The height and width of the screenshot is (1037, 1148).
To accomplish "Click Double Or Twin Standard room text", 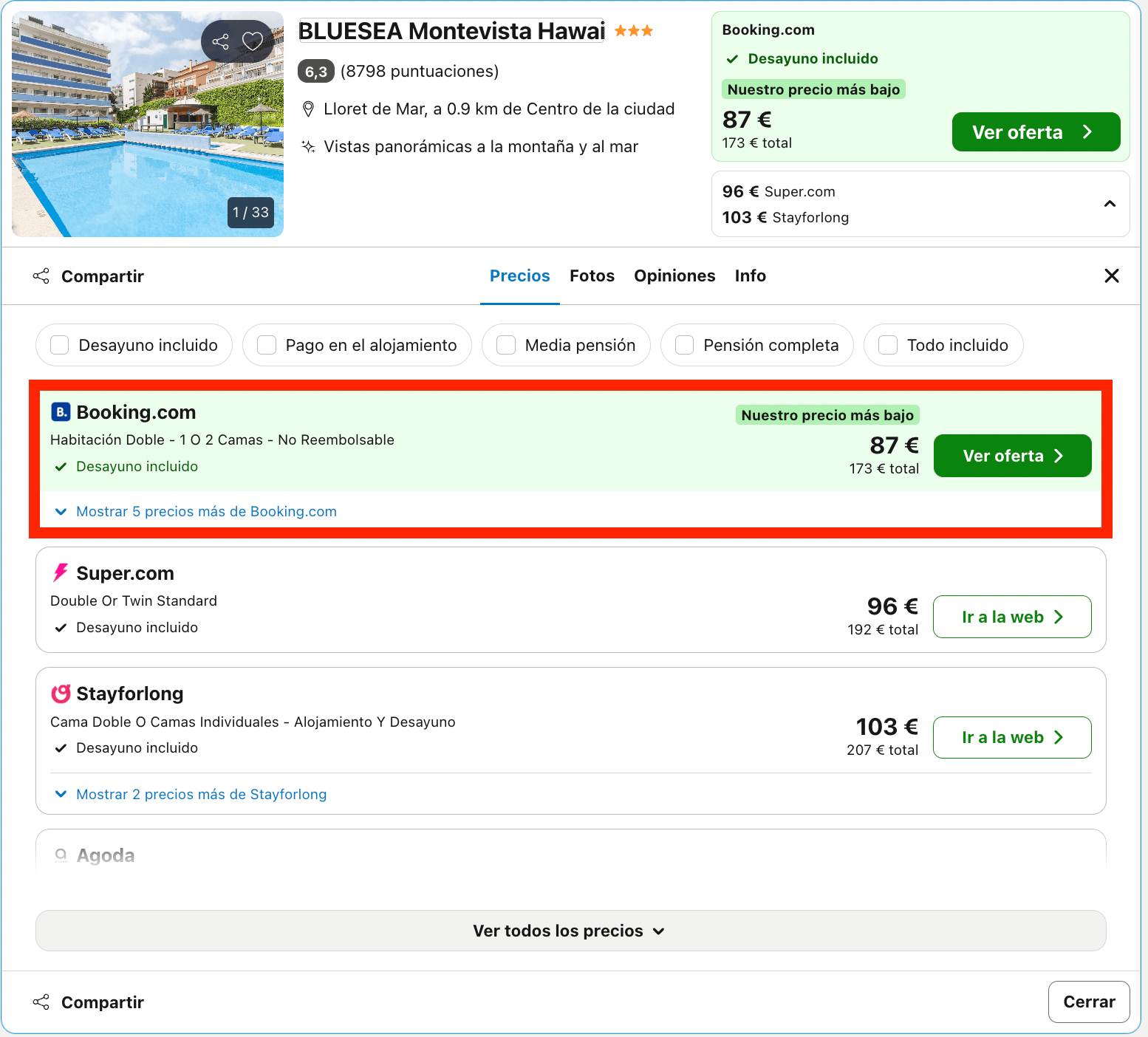I will coord(134,601).
